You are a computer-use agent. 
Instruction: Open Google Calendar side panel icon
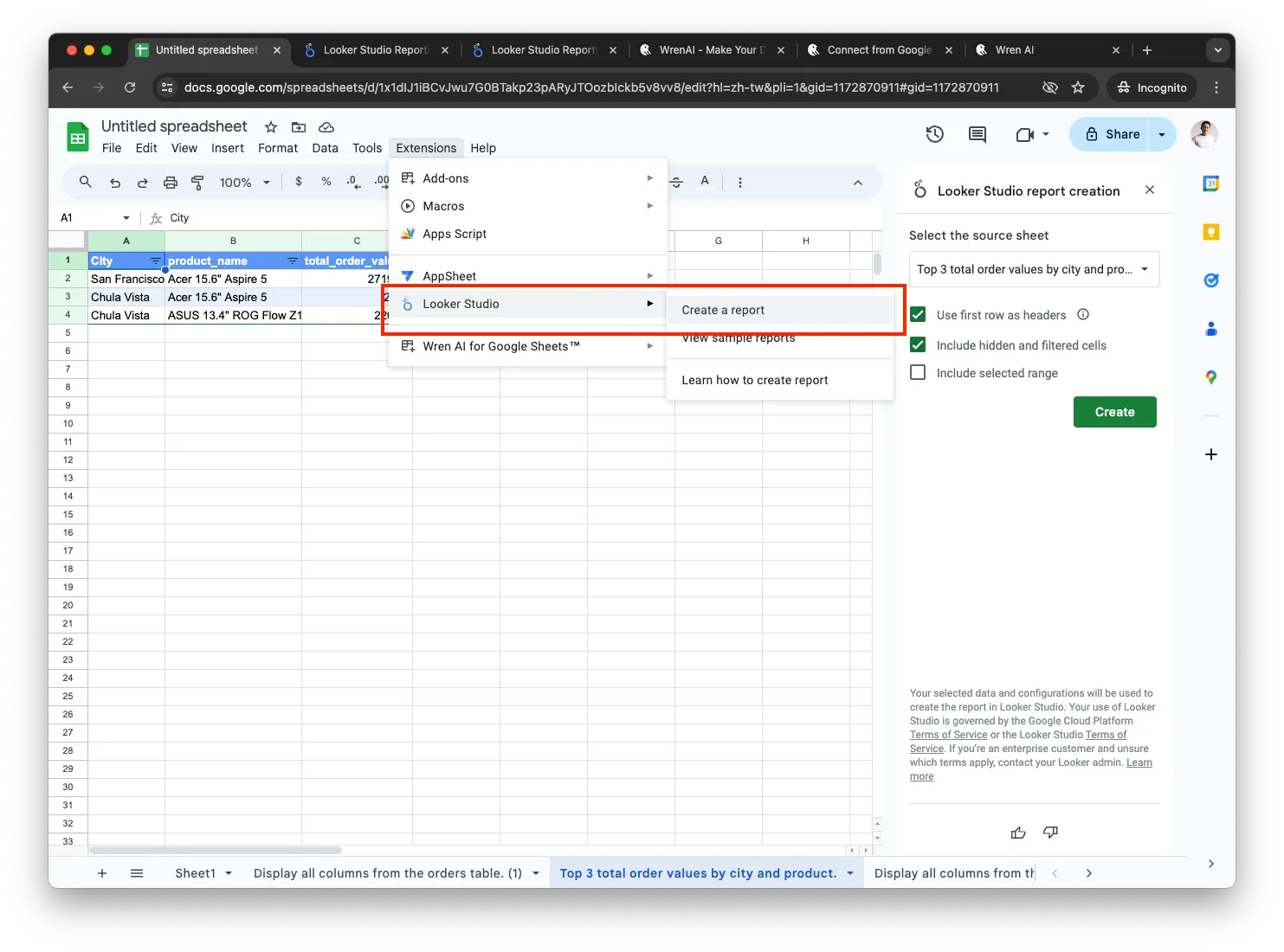1211,183
